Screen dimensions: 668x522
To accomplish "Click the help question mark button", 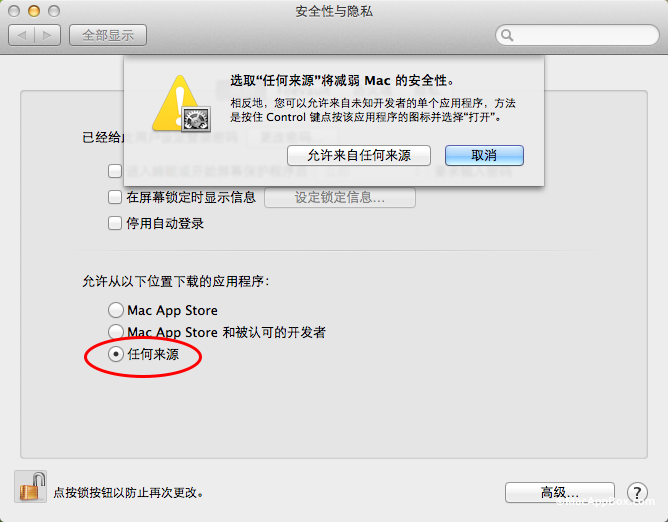I will tap(637, 493).
